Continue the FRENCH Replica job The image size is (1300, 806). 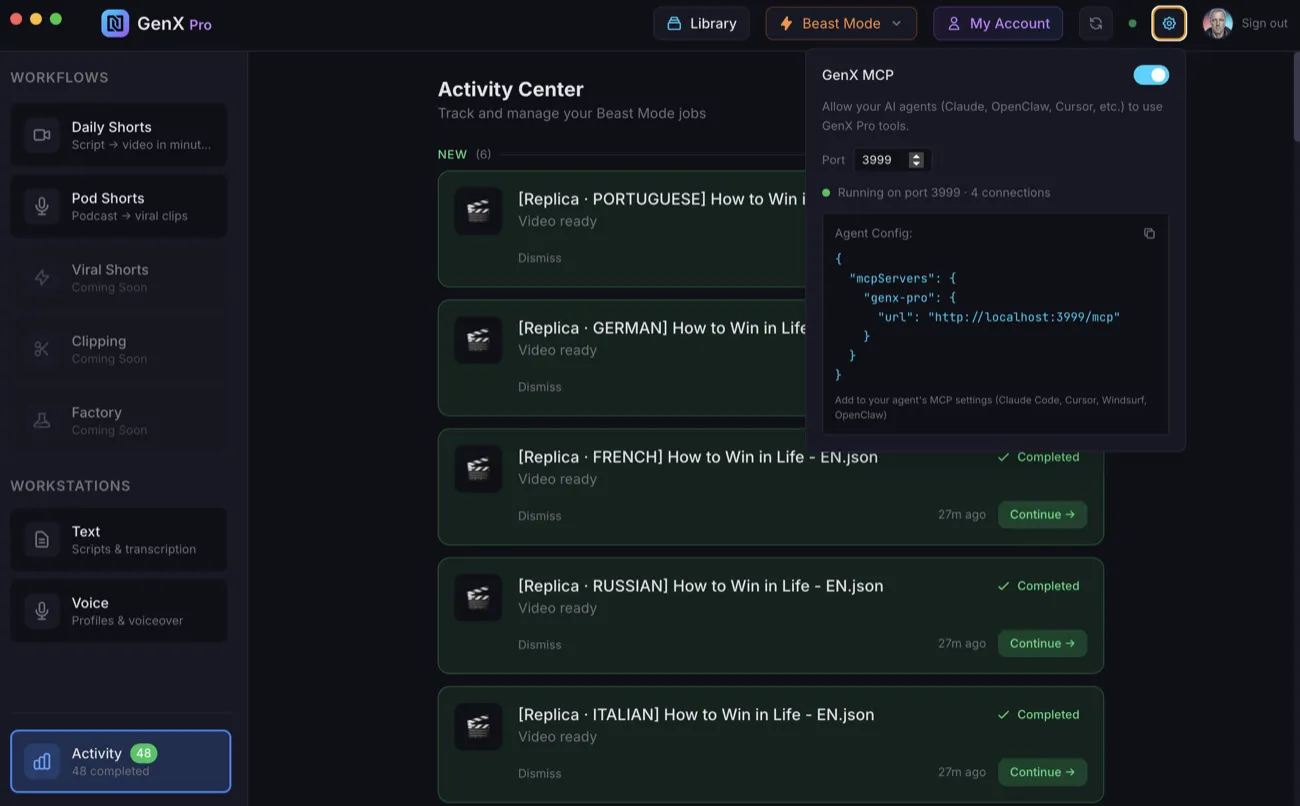(x=1042, y=514)
